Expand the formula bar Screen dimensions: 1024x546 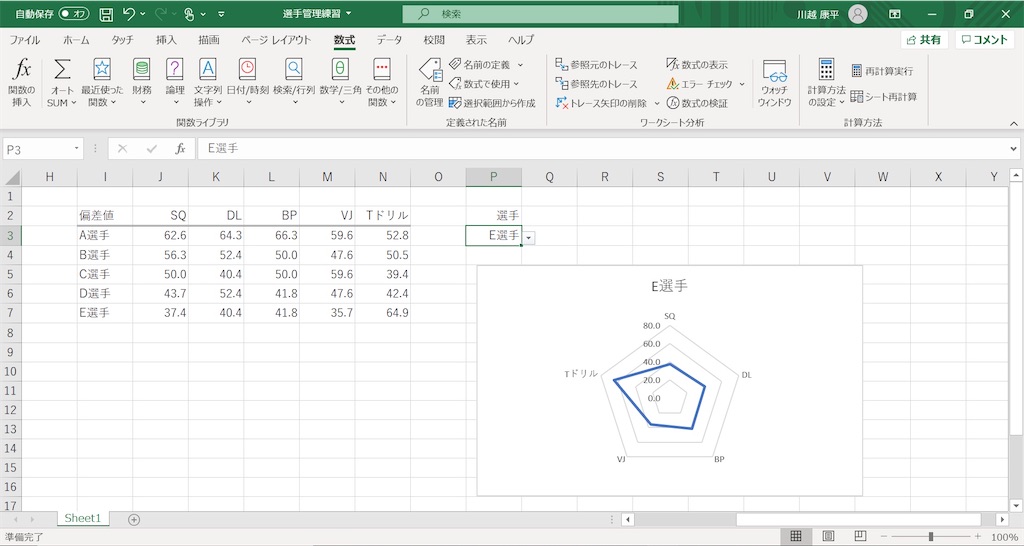tap(1014, 149)
